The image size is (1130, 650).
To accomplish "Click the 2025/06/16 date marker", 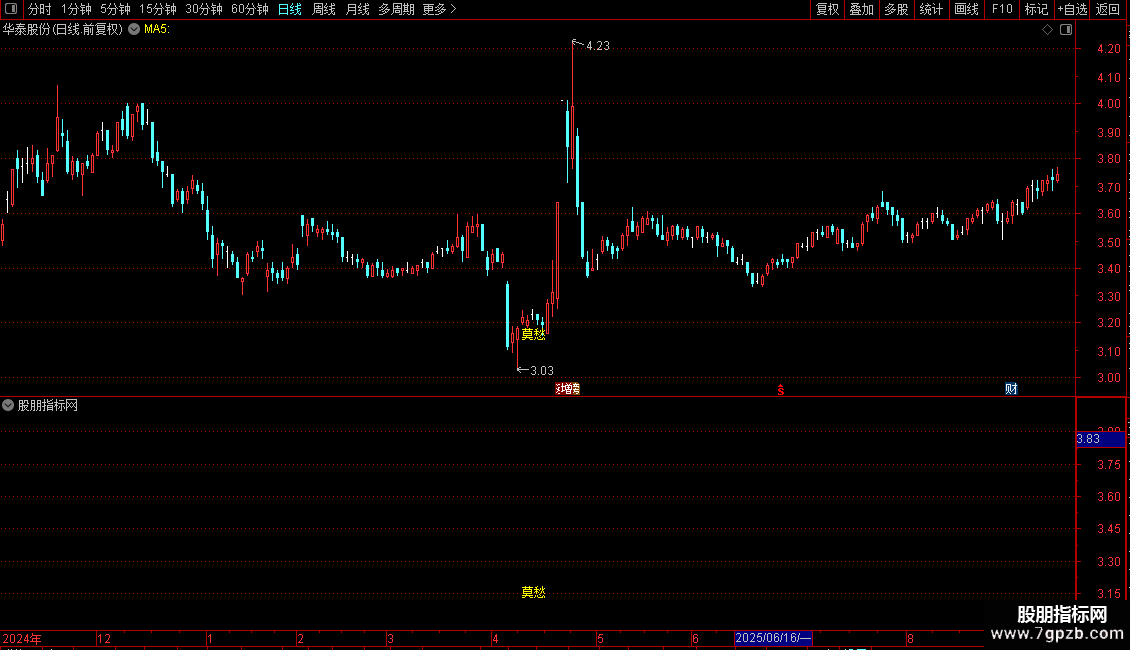I will coord(773,638).
